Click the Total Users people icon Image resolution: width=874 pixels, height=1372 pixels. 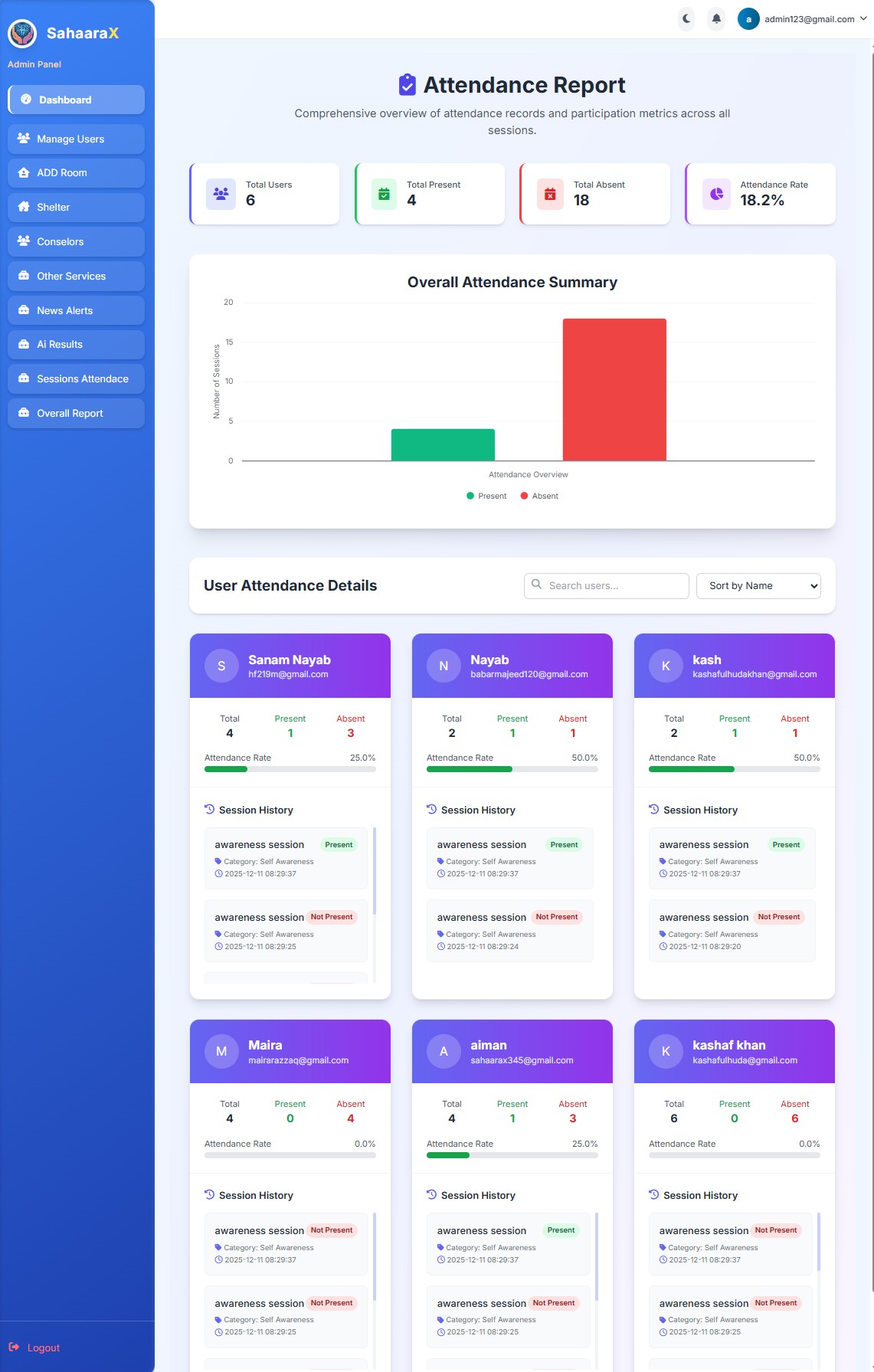pos(221,194)
